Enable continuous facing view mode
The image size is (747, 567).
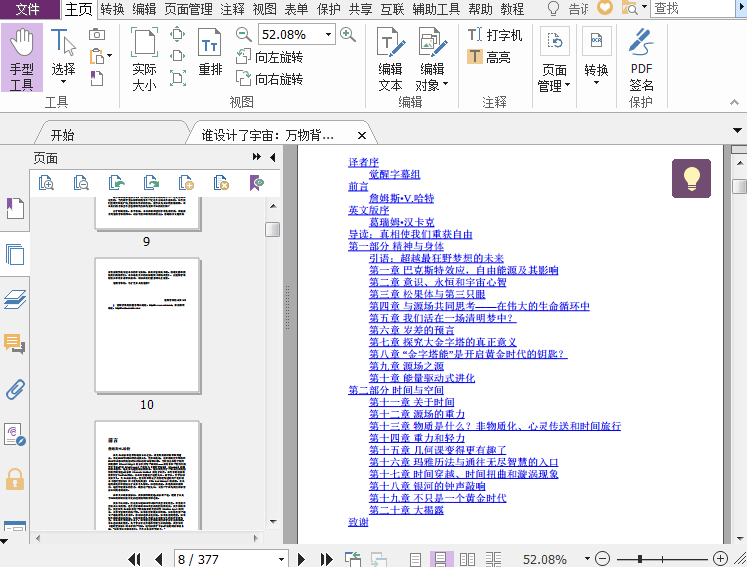pyautogui.click(x=493, y=559)
